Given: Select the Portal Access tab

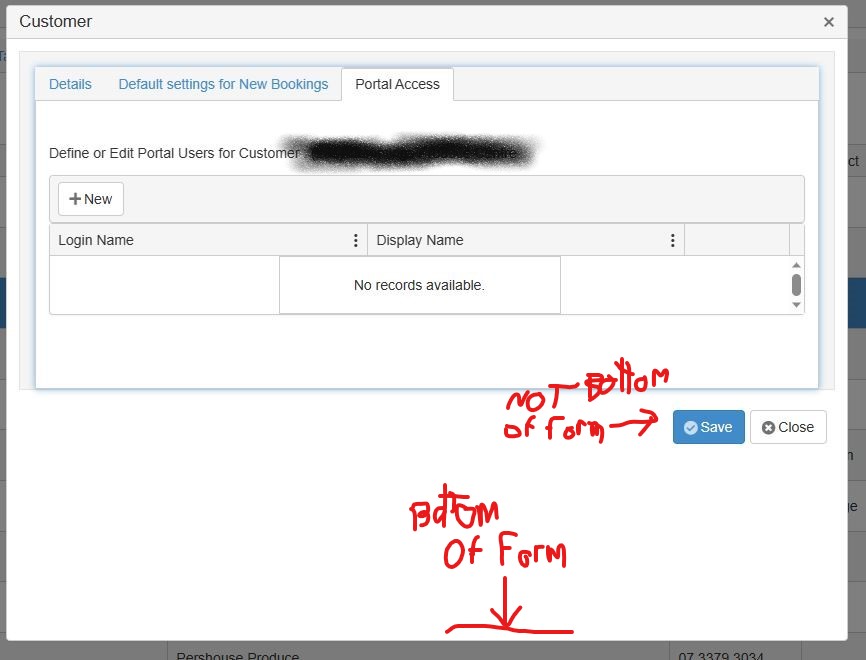Looking at the screenshot, I should 398,85.
